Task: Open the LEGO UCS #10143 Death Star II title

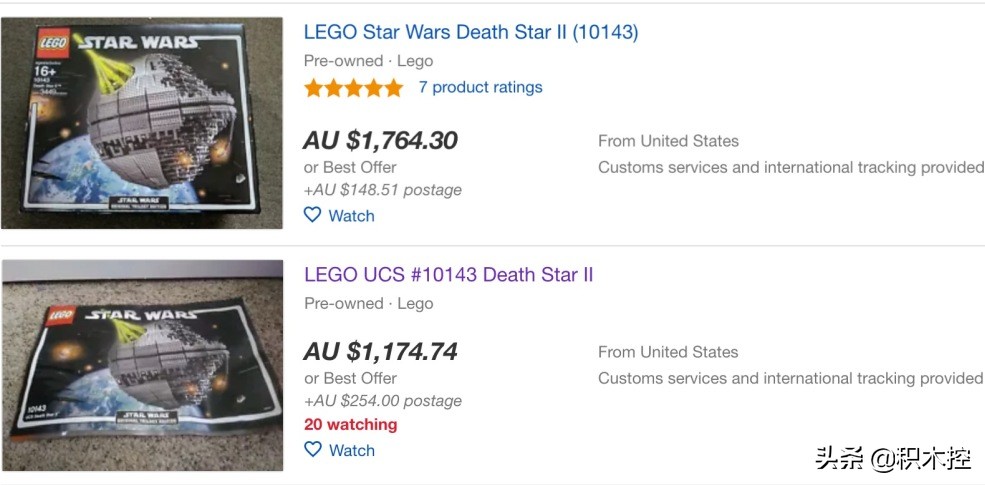Action: [449, 274]
